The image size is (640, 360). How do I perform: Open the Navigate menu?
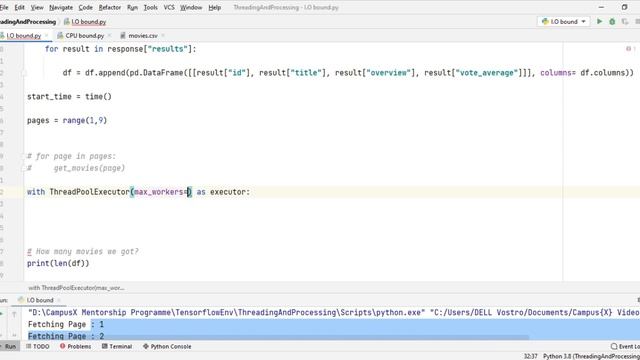click(61, 7)
